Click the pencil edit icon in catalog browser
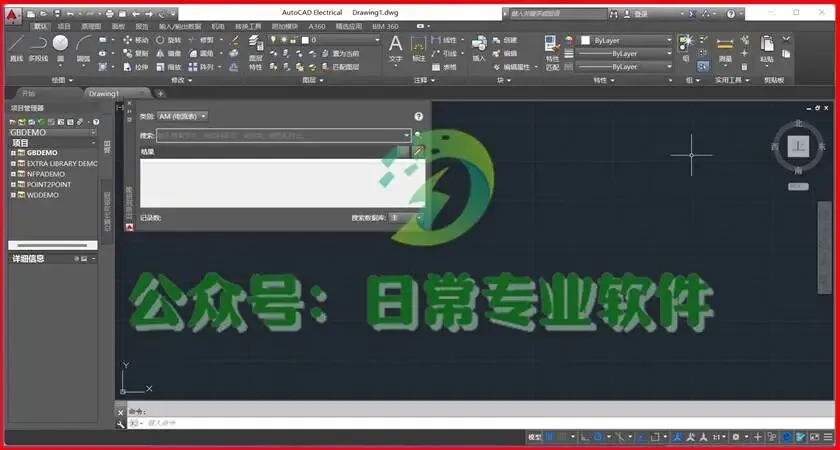The height and width of the screenshot is (450, 840). tap(418, 151)
